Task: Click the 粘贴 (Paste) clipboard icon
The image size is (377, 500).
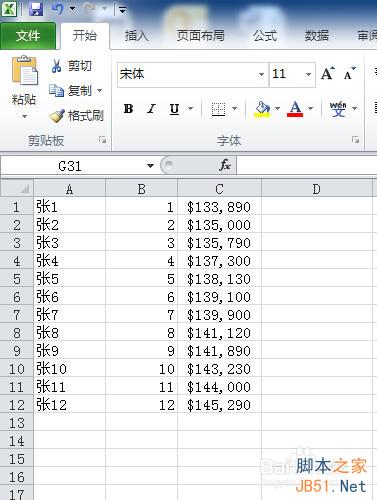Action: point(24,71)
